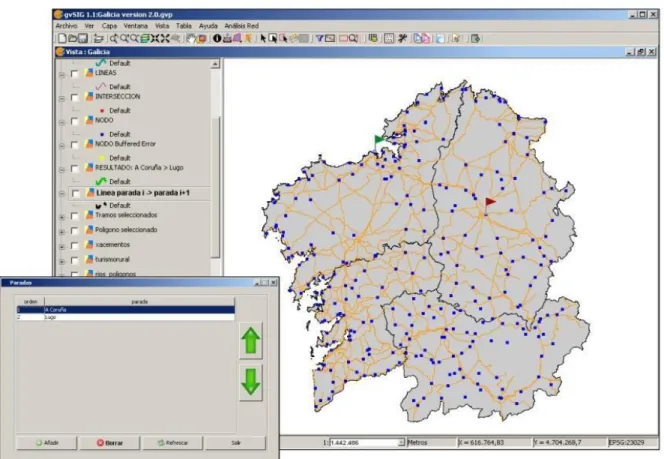Viewport: 664px width, 459px height.
Task: Collapse the INTERSECCION layer tree node
Action: click(x=62, y=98)
